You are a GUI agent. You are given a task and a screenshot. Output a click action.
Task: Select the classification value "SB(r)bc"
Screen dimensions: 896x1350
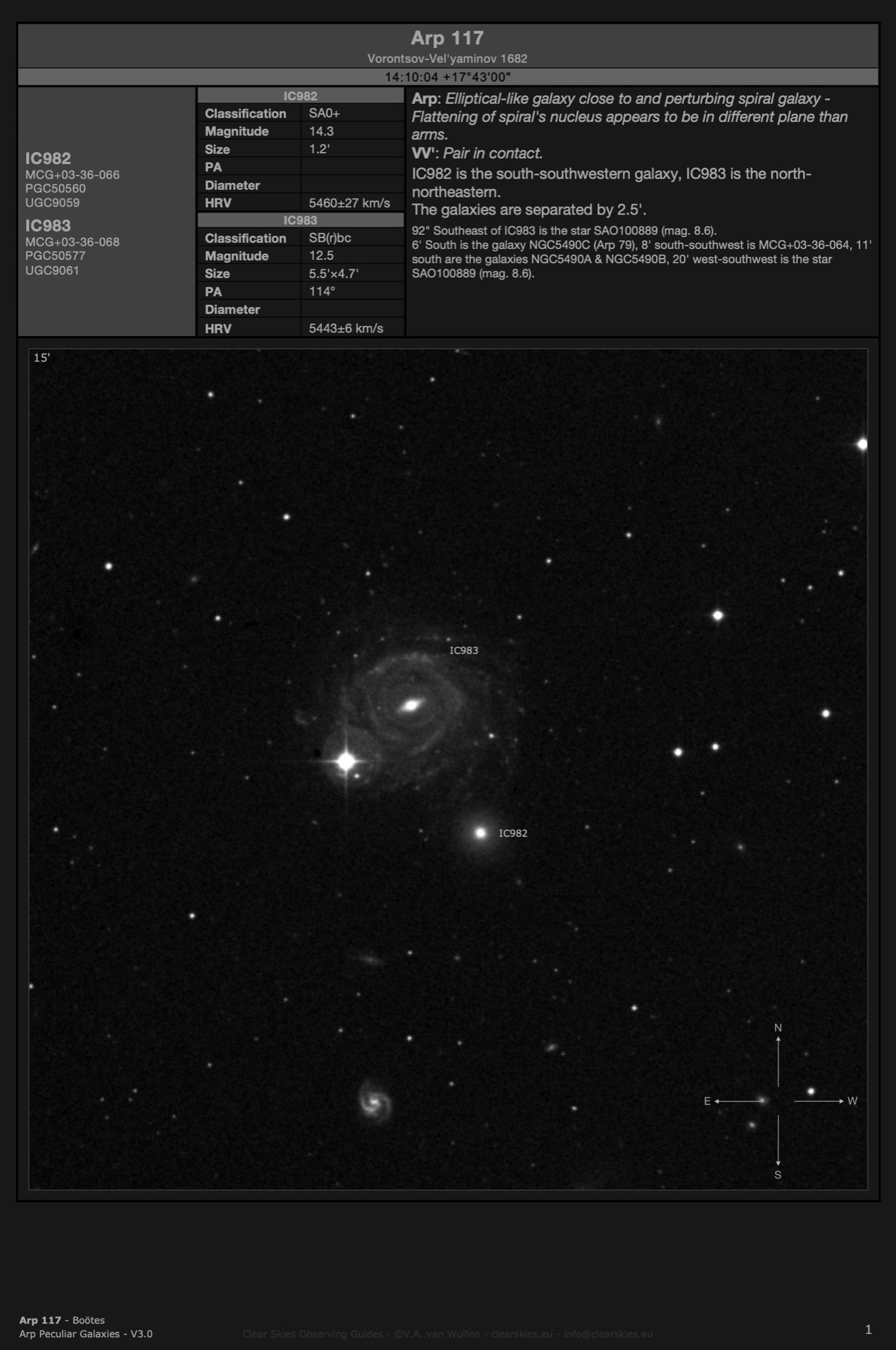tap(330, 238)
